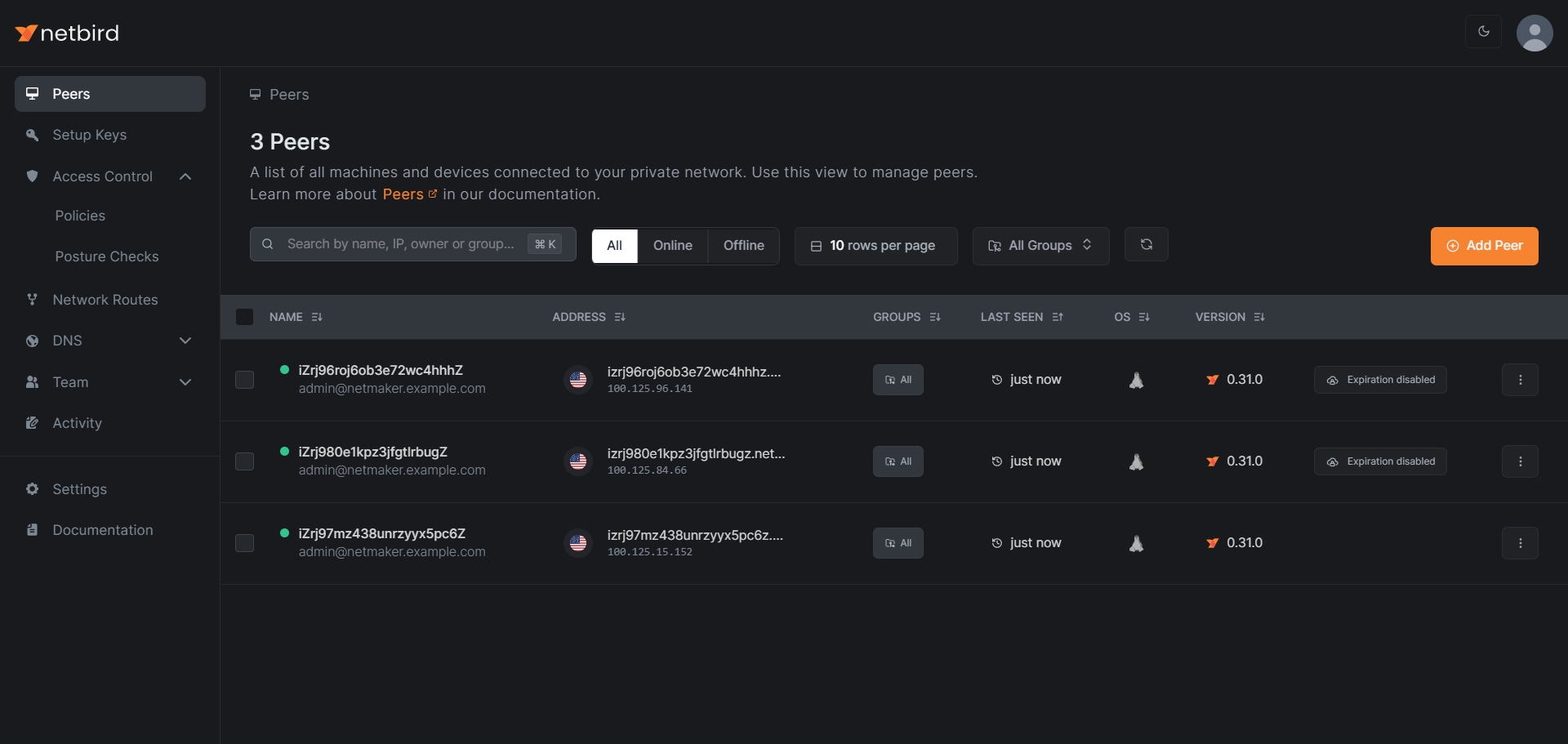The height and width of the screenshot is (744, 1568).
Task: Focus the peer search field
Action: click(400, 244)
